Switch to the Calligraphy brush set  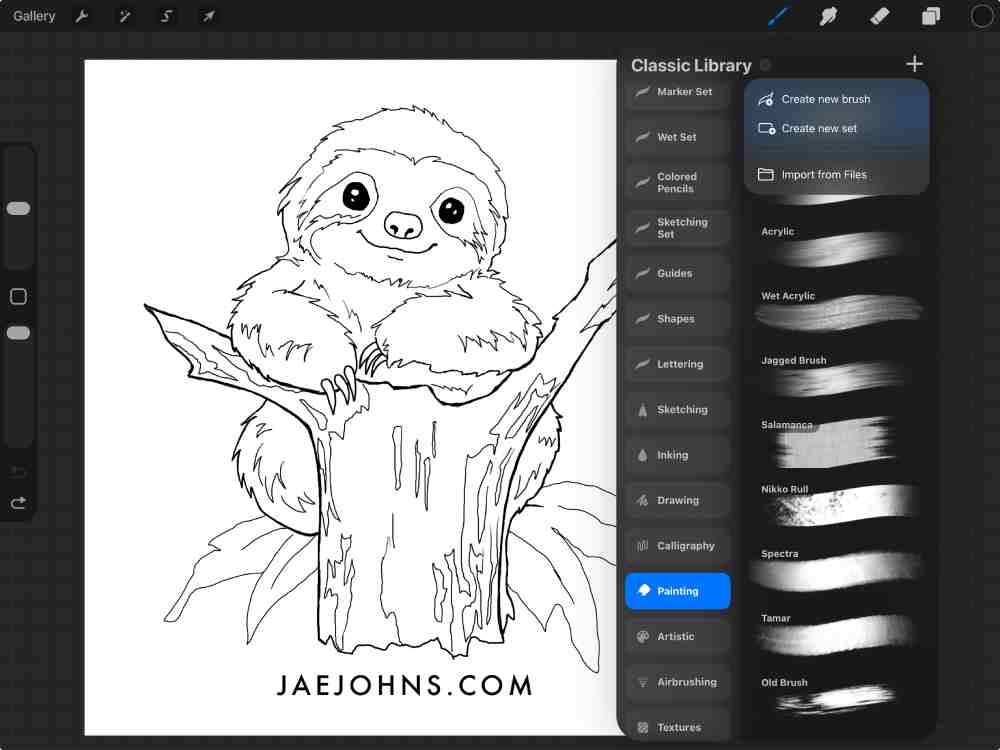click(677, 545)
